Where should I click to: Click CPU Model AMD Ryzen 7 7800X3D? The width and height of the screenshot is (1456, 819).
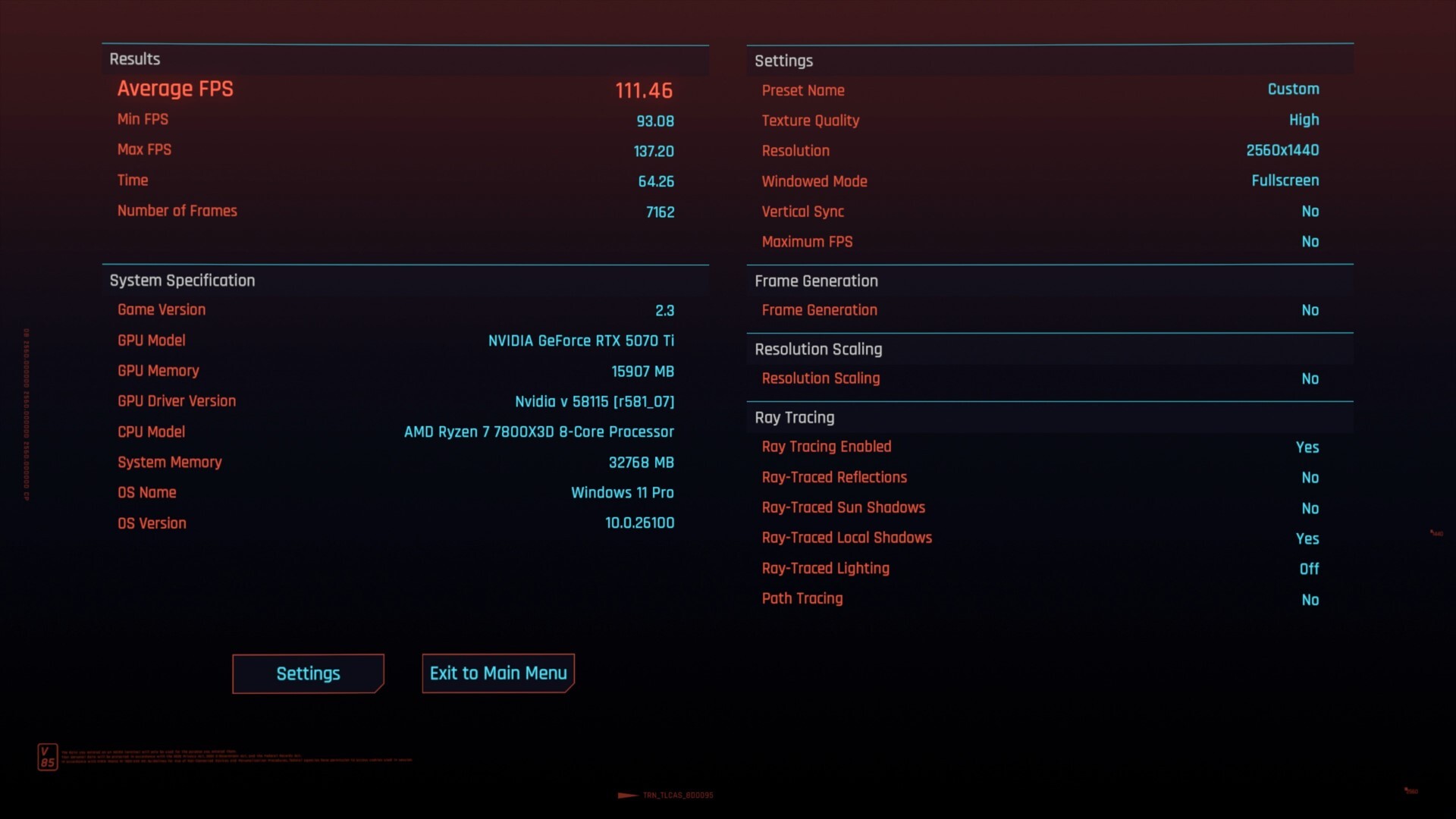click(538, 432)
